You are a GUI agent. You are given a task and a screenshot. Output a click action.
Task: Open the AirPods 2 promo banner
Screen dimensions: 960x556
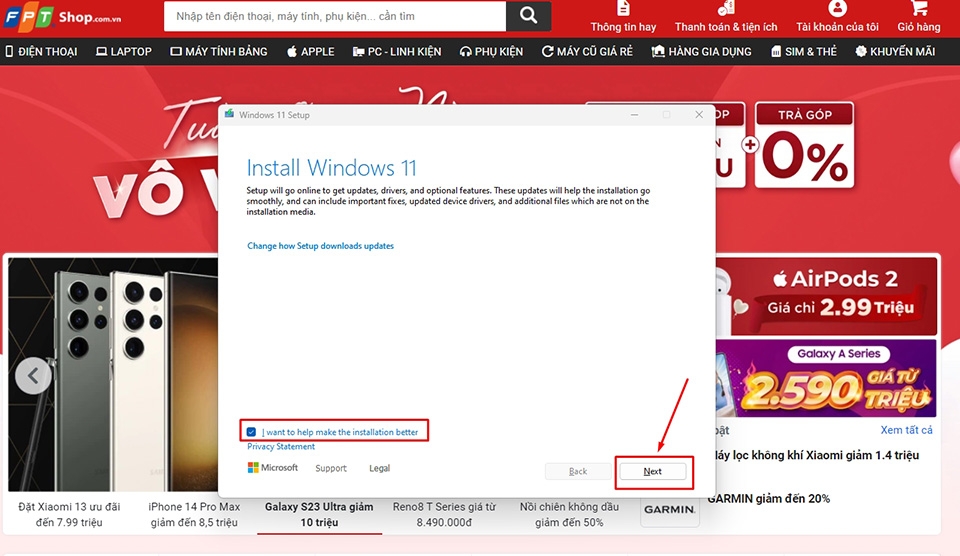826,296
